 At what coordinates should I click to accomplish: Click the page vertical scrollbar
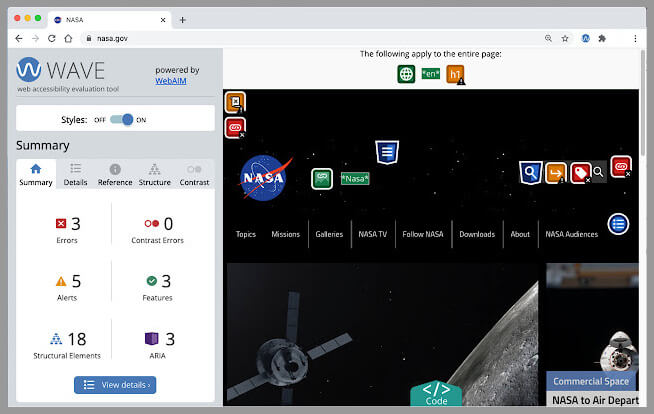(x=643, y=102)
